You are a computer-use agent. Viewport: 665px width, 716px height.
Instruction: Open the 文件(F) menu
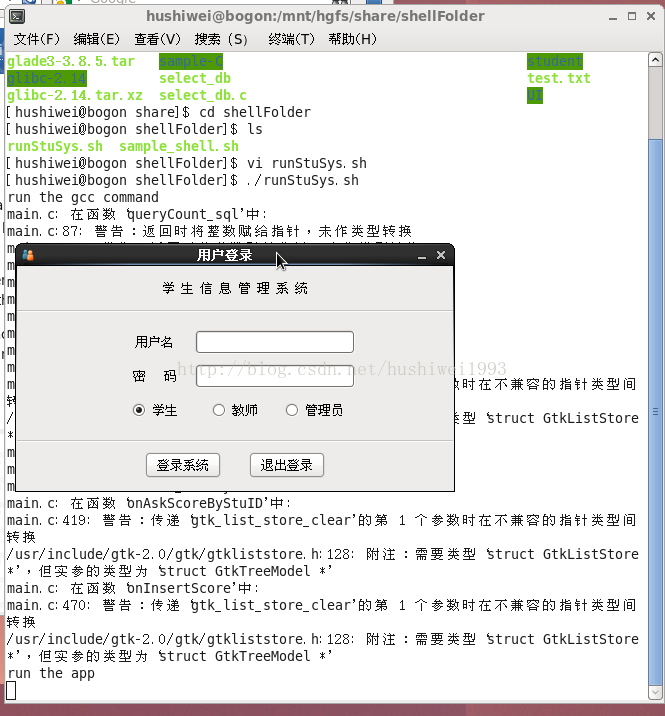click(x=37, y=39)
